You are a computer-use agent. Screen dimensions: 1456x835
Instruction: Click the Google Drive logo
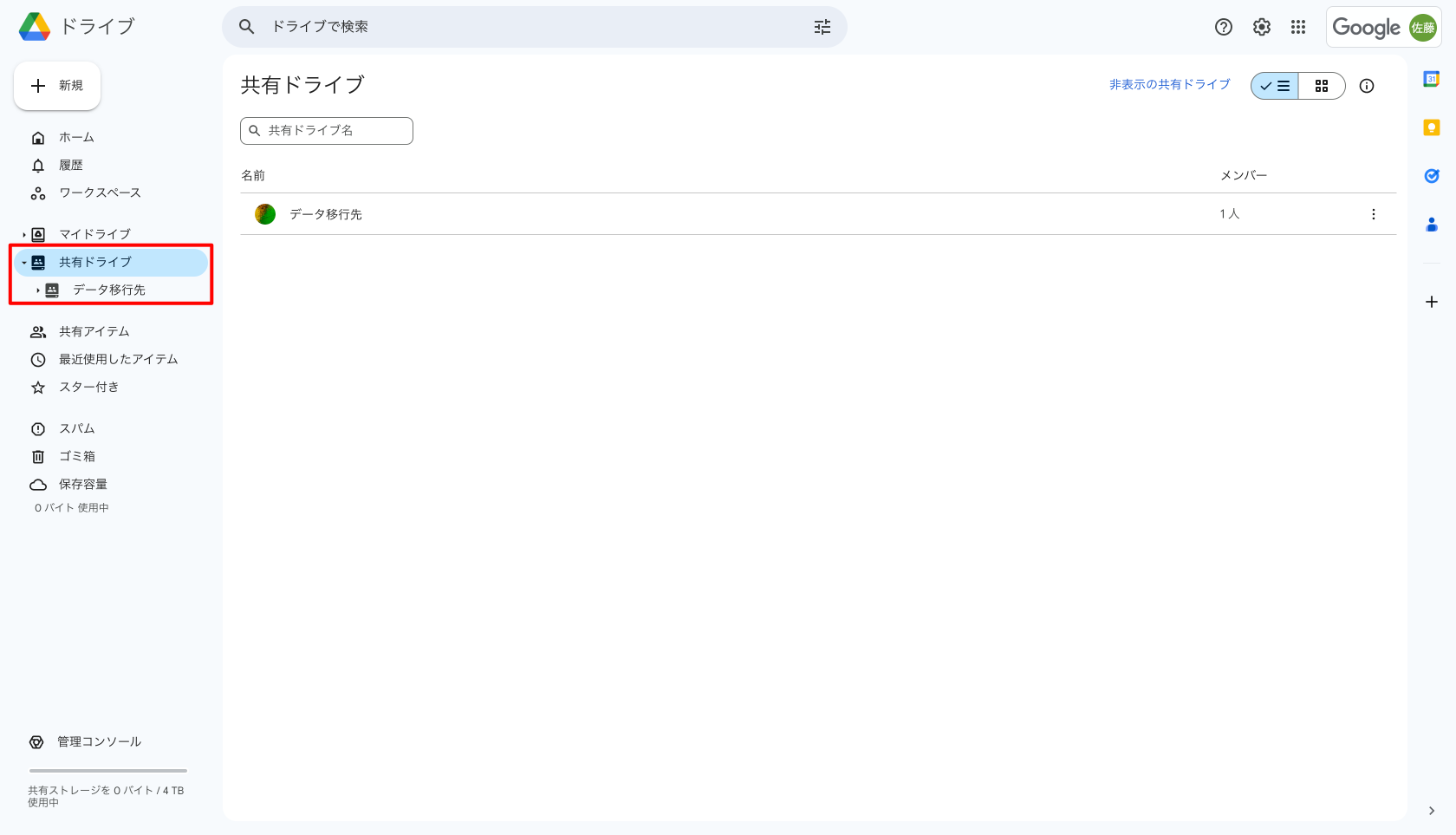35,27
